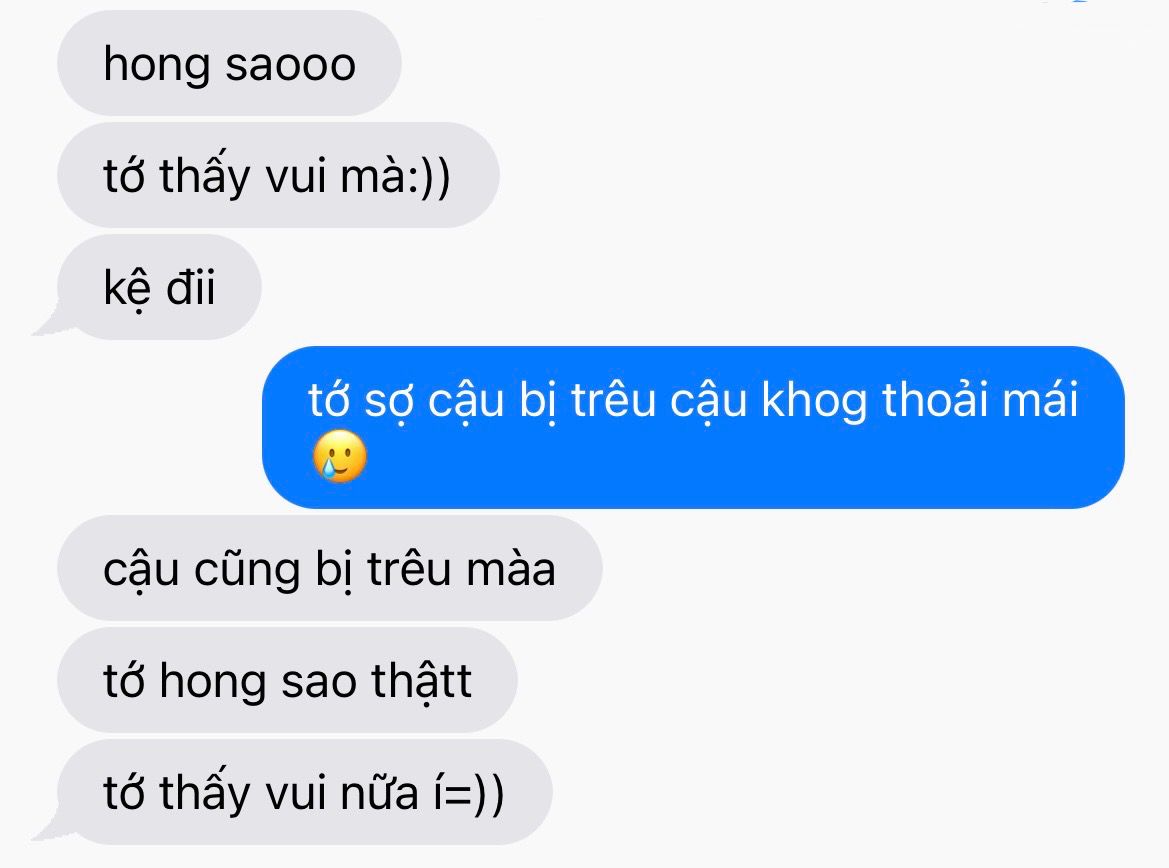Click the word "đii" in the third bubble
The height and width of the screenshot is (868, 1169).
tap(190, 287)
